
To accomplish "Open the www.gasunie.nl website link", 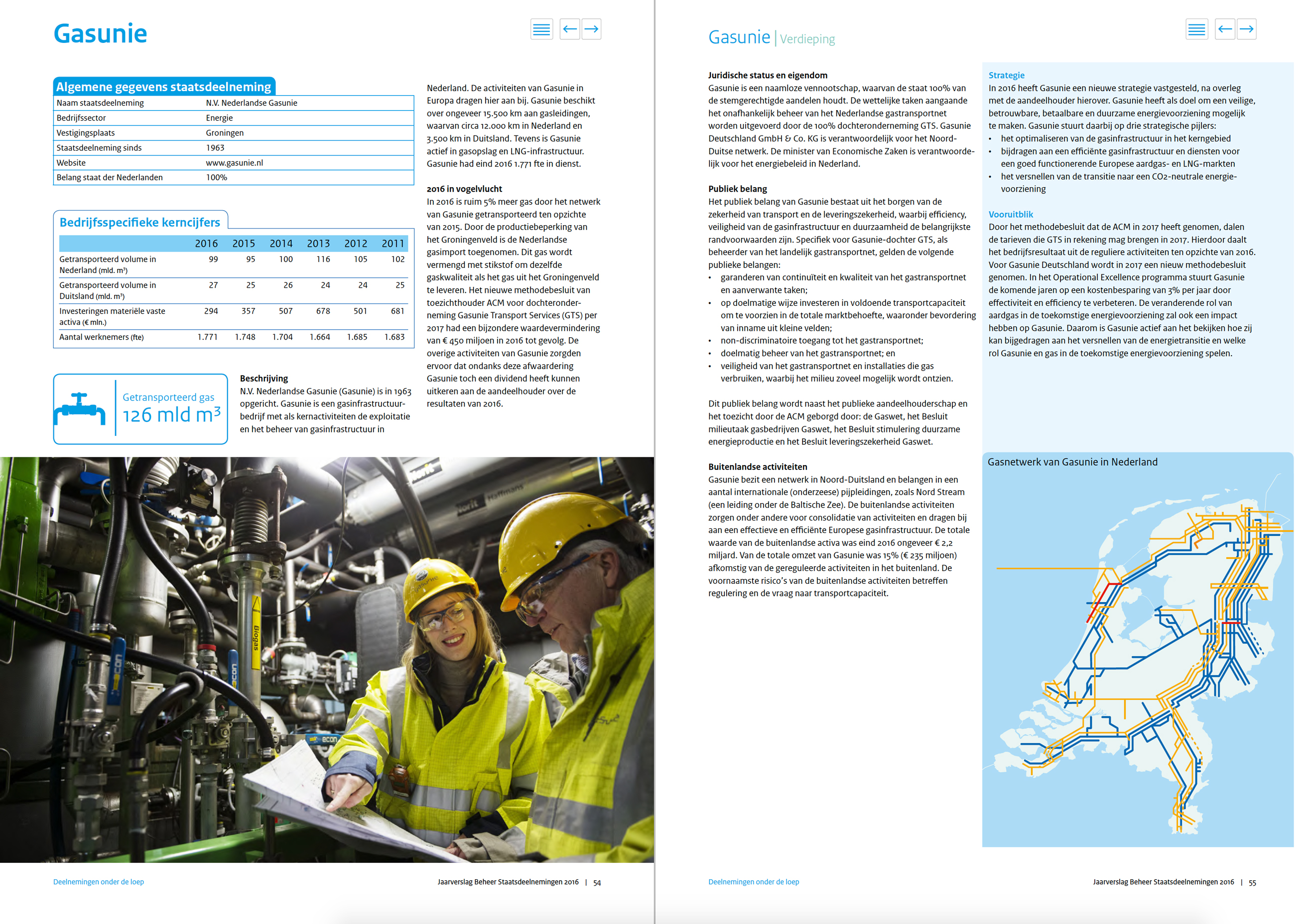I will click(234, 162).
